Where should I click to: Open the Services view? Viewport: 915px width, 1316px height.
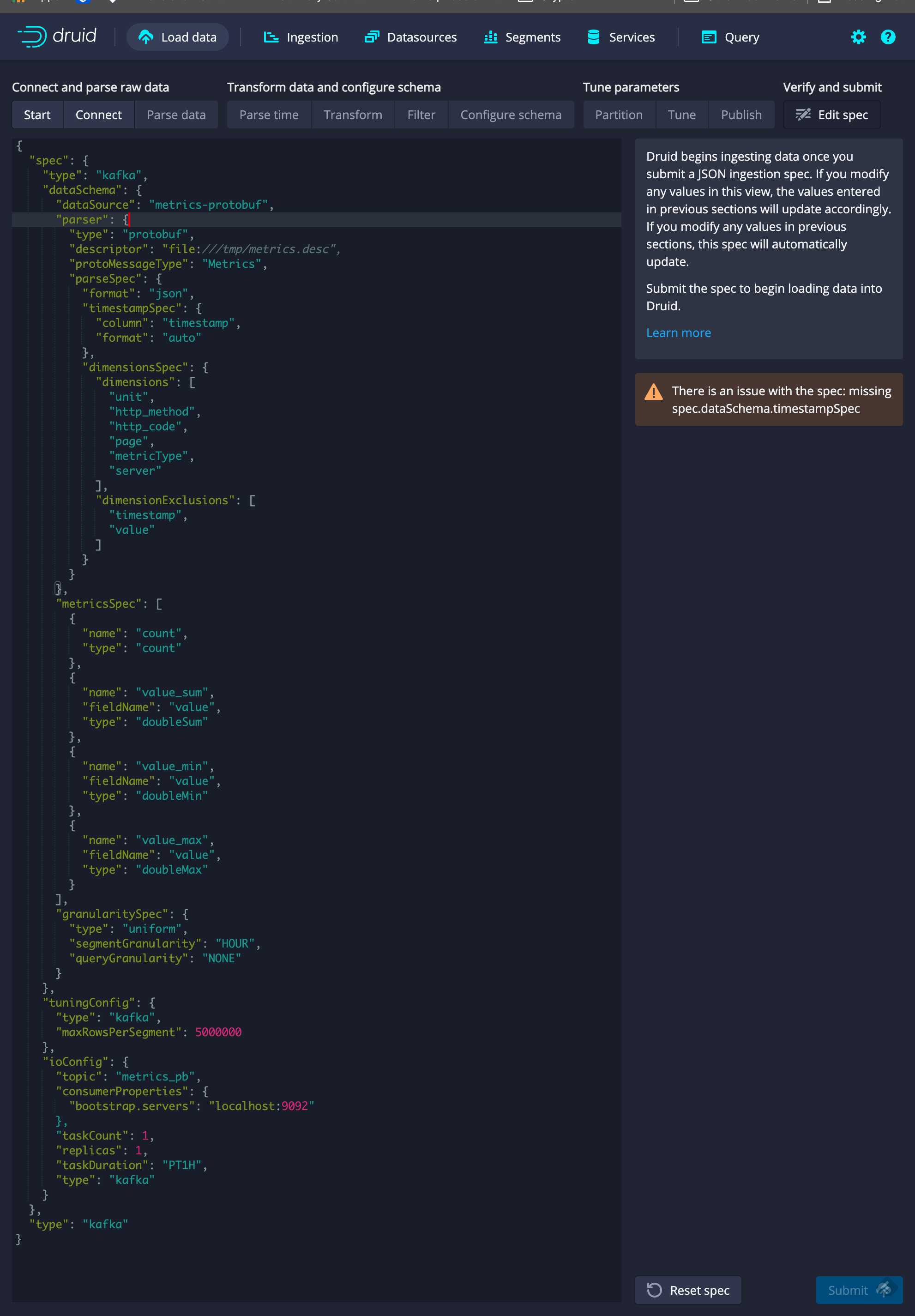(621, 37)
